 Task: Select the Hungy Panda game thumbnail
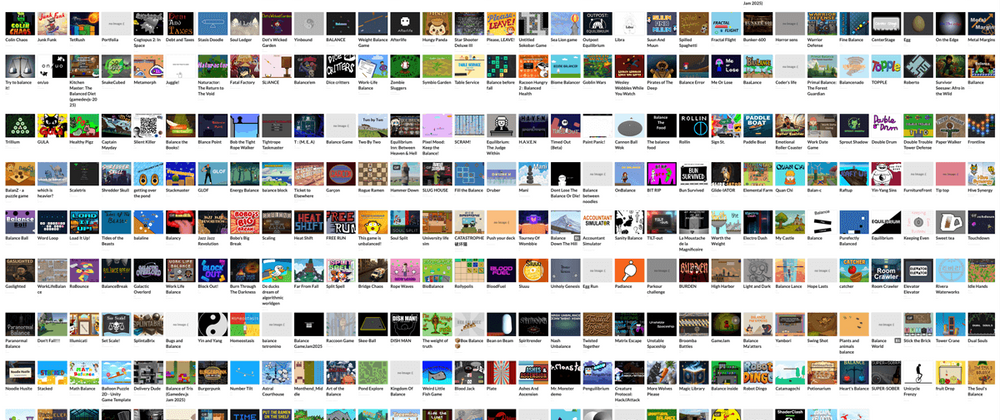(435, 24)
